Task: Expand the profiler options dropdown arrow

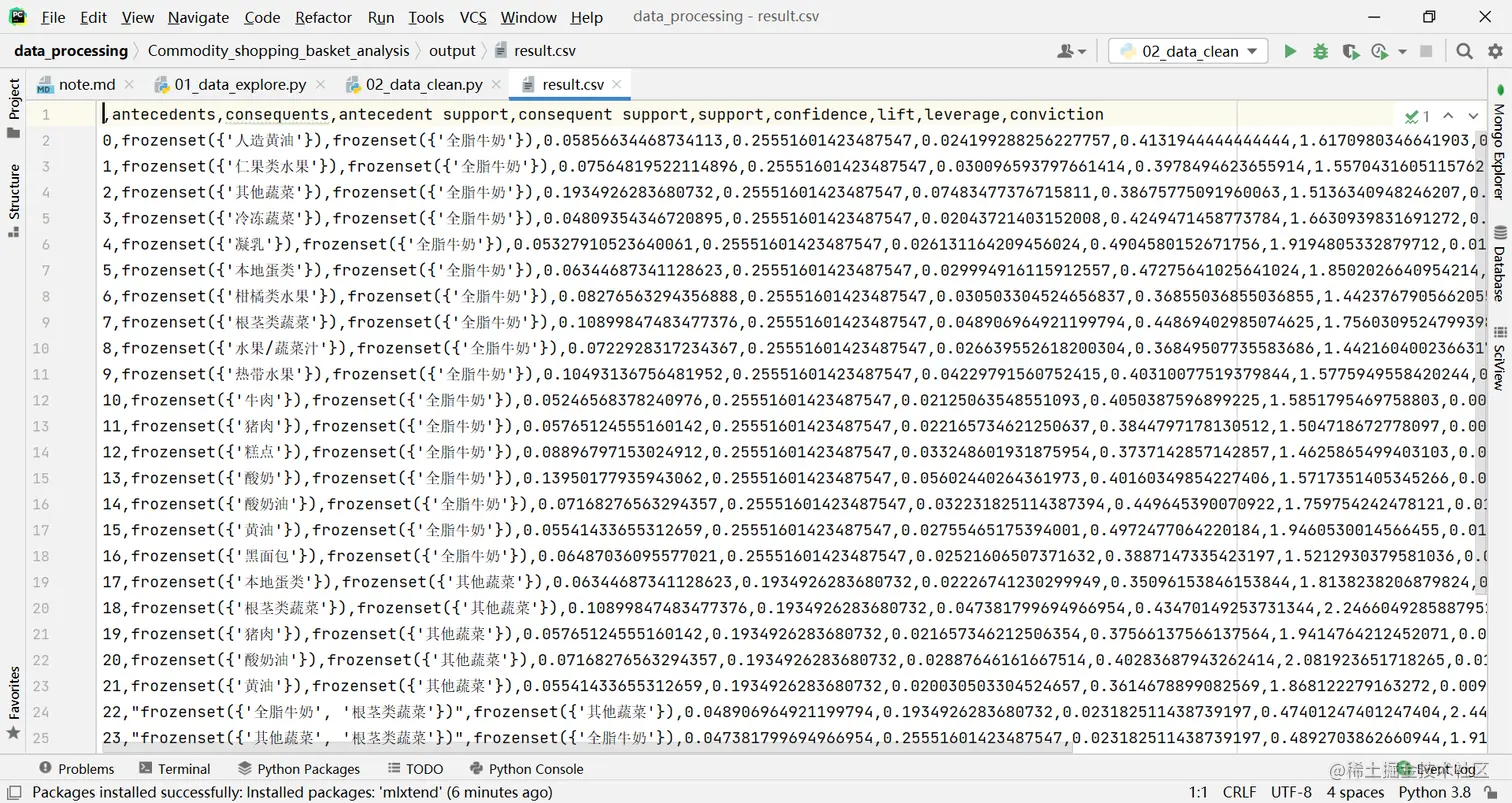Action: click(x=1402, y=51)
